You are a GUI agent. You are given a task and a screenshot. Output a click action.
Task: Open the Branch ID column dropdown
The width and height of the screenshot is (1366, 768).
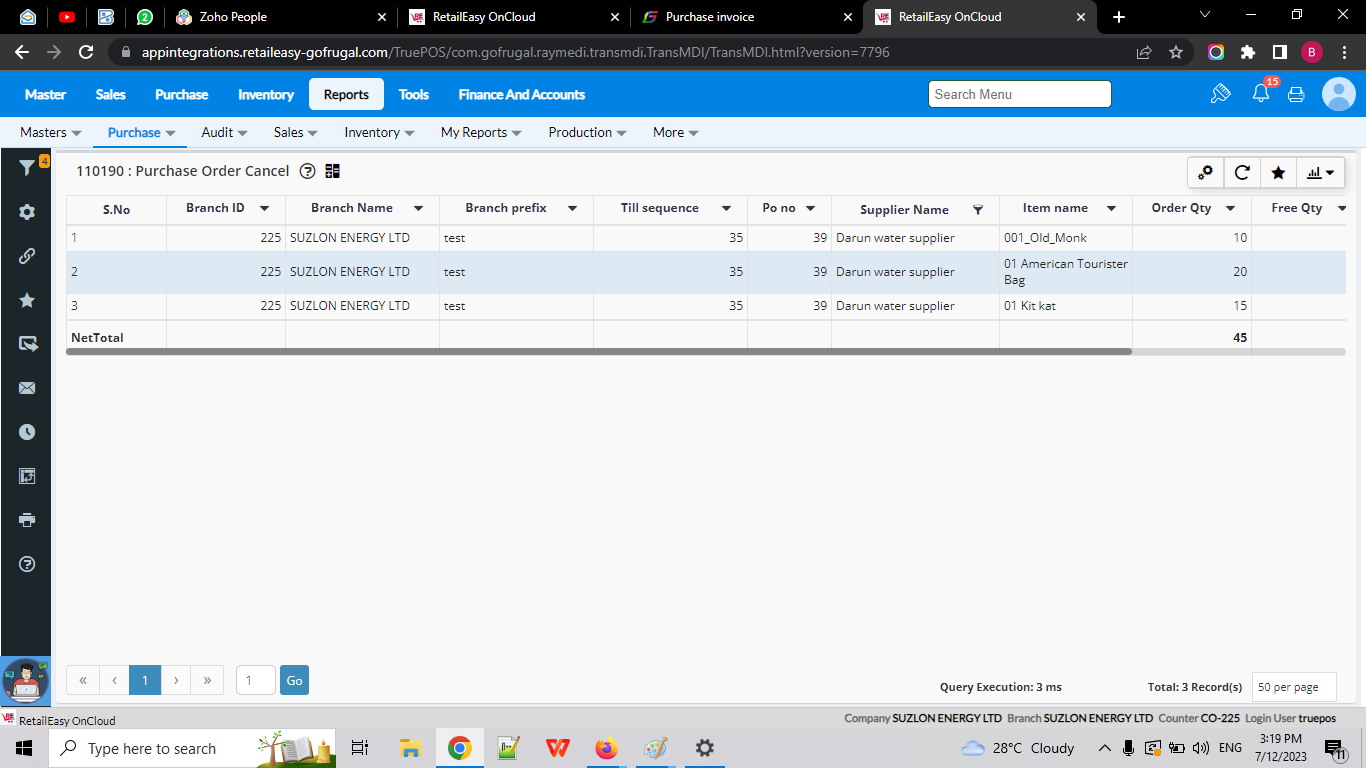[264, 208]
